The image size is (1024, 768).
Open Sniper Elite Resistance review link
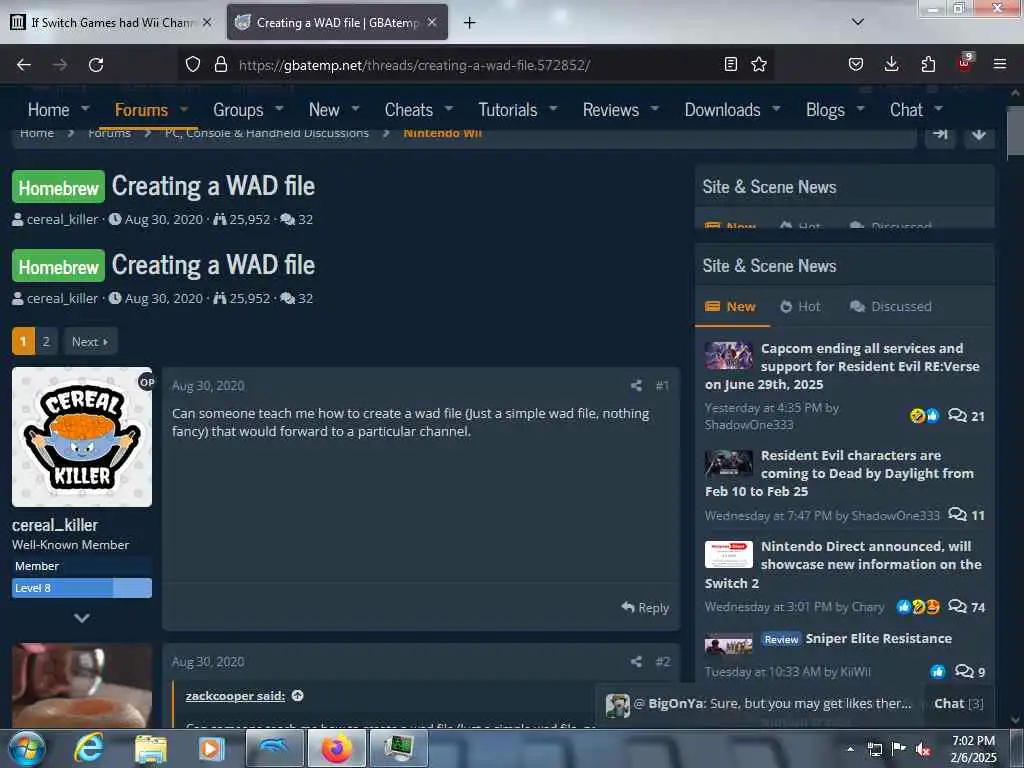pos(878,639)
